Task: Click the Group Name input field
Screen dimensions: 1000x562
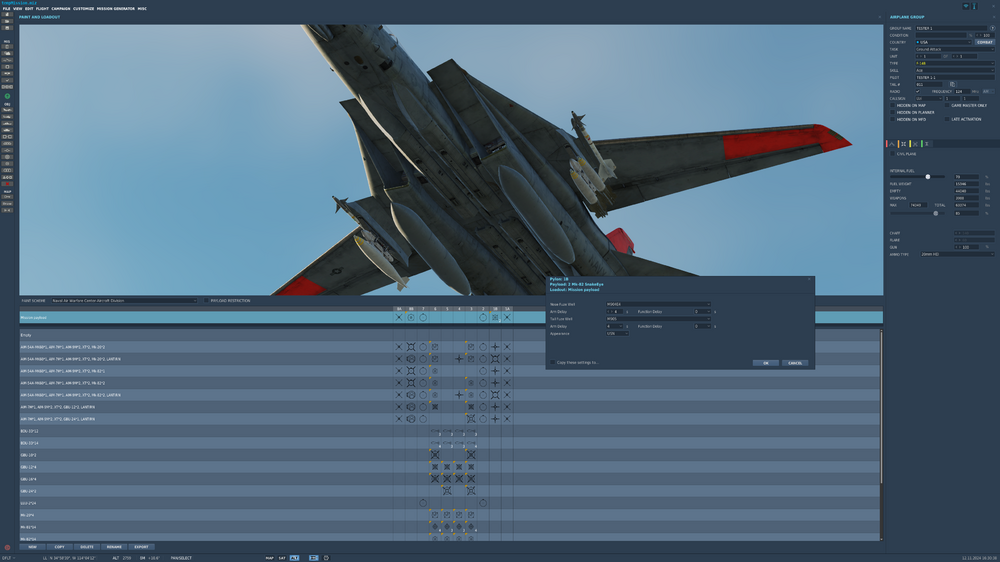Action: pyautogui.click(x=951, y=28)
